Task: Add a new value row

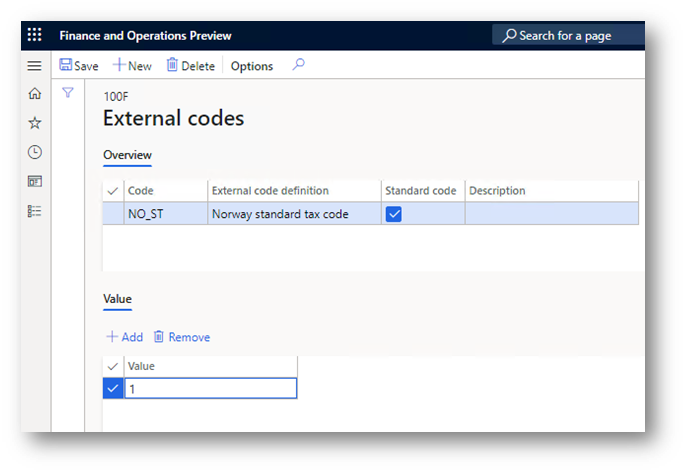Action: click(125, 337)
